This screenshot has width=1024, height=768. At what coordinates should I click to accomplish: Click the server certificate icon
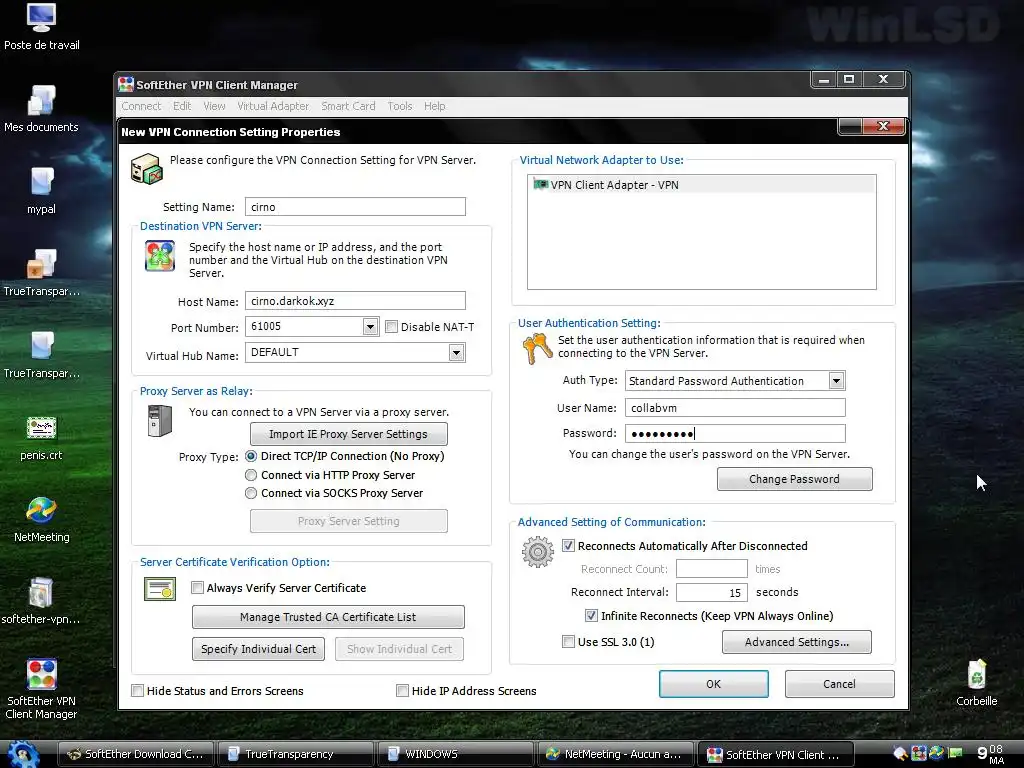pos(160,589)
